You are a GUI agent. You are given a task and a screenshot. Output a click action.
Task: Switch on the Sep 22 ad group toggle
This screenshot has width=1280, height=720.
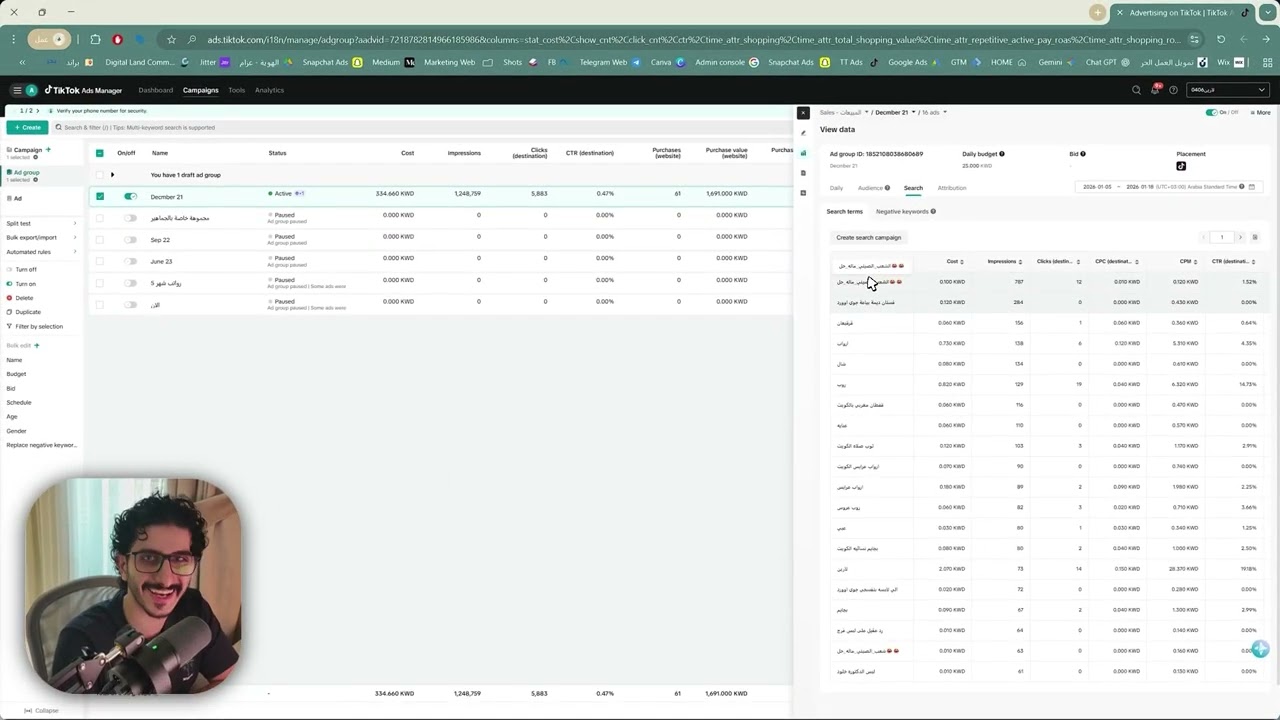(130, 240)
